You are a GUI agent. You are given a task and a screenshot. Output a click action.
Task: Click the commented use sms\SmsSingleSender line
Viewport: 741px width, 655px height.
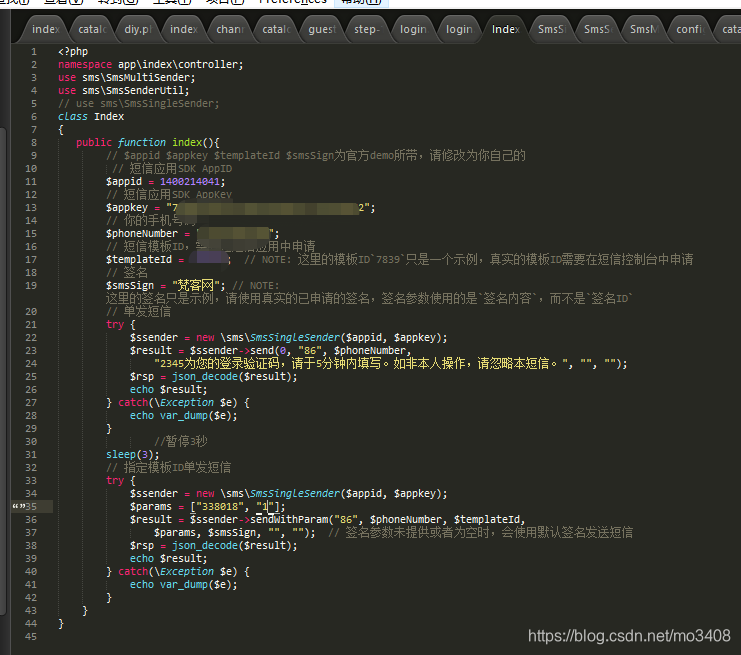pyautogui.click(x=138, y=103)
